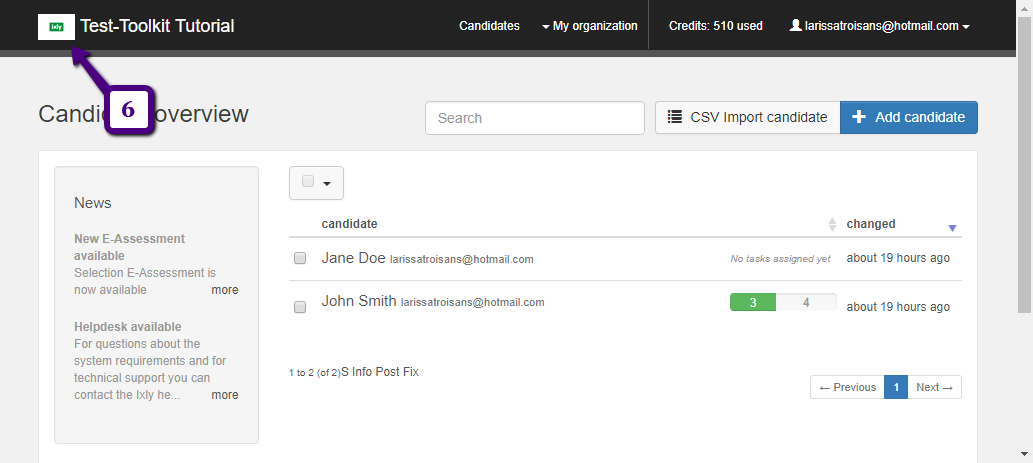
Task: Expand the My organization menu
Action: coord(590,26)
